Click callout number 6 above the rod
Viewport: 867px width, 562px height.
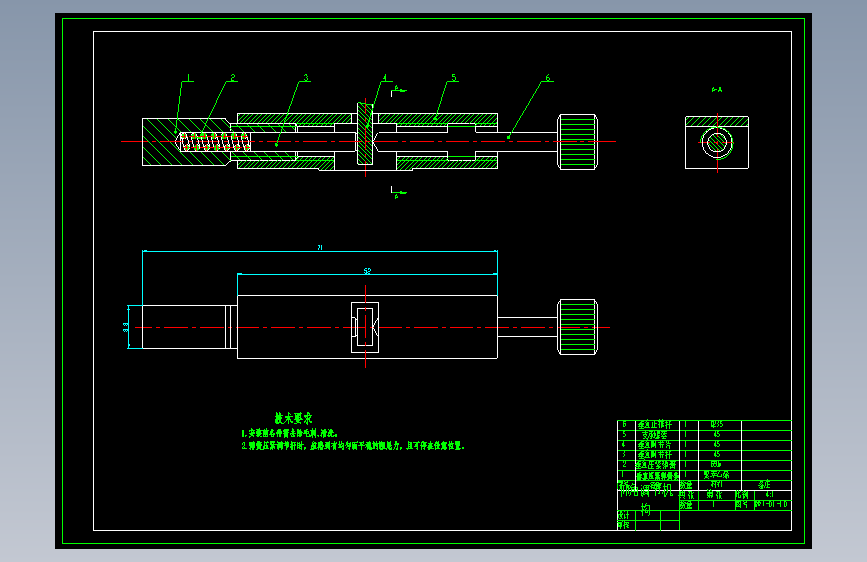(x=548, y=77)
